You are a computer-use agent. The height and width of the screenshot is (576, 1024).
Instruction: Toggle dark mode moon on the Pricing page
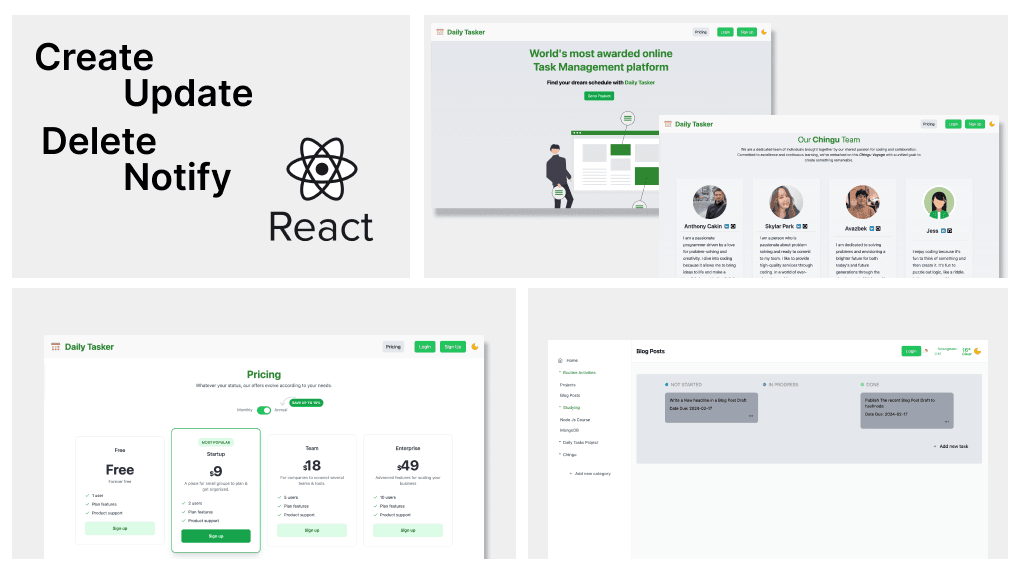click(x=475, y=347)
